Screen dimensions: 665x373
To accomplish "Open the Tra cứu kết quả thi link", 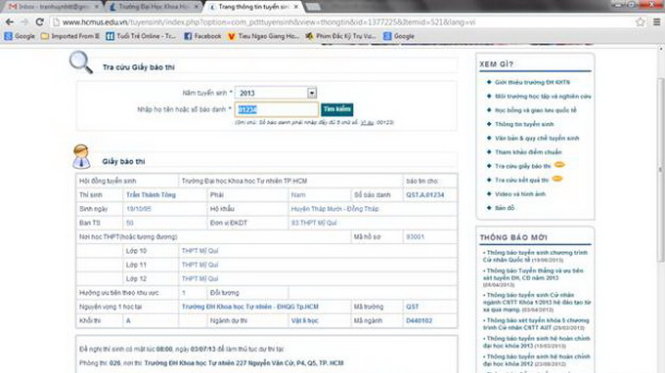I will (521, 180).
